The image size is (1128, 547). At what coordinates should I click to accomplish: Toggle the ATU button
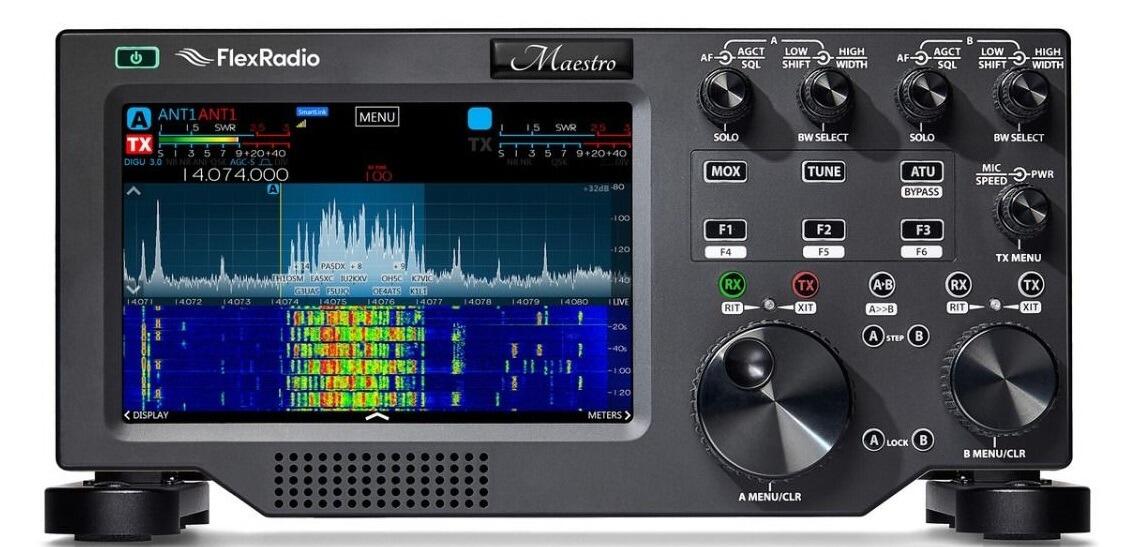pyautogui.click(x=922, y=171)
